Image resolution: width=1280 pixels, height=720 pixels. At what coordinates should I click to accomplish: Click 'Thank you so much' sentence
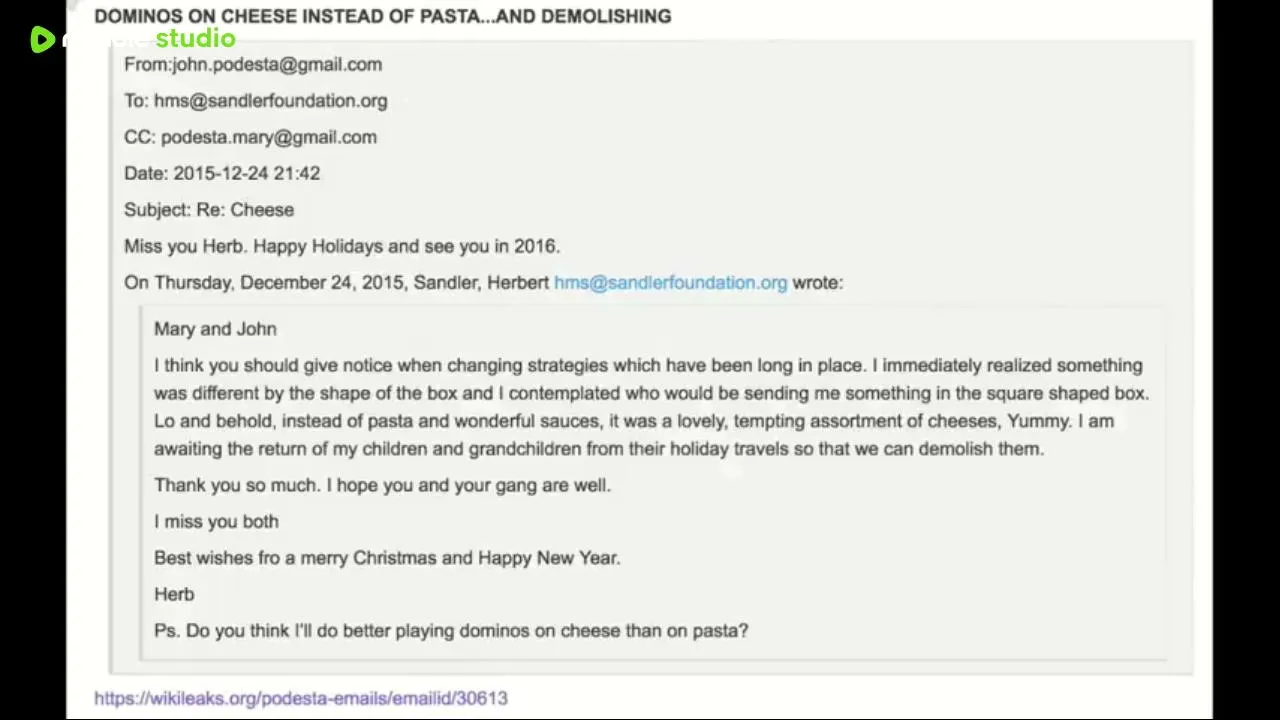[382, 485]
